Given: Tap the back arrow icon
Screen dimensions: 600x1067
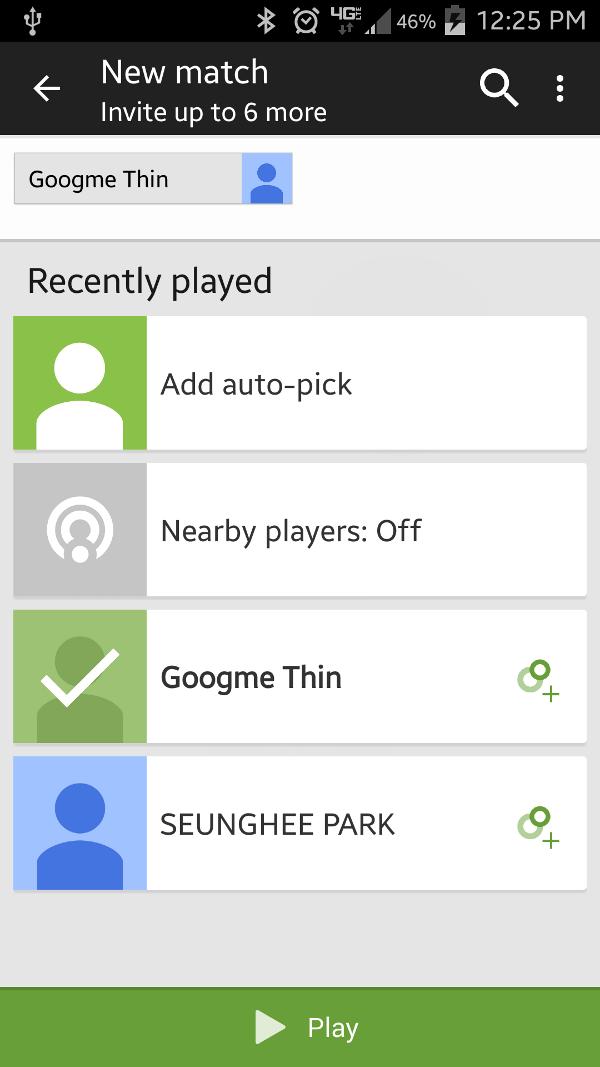Looking at the screenshot, I should (47, 89).
